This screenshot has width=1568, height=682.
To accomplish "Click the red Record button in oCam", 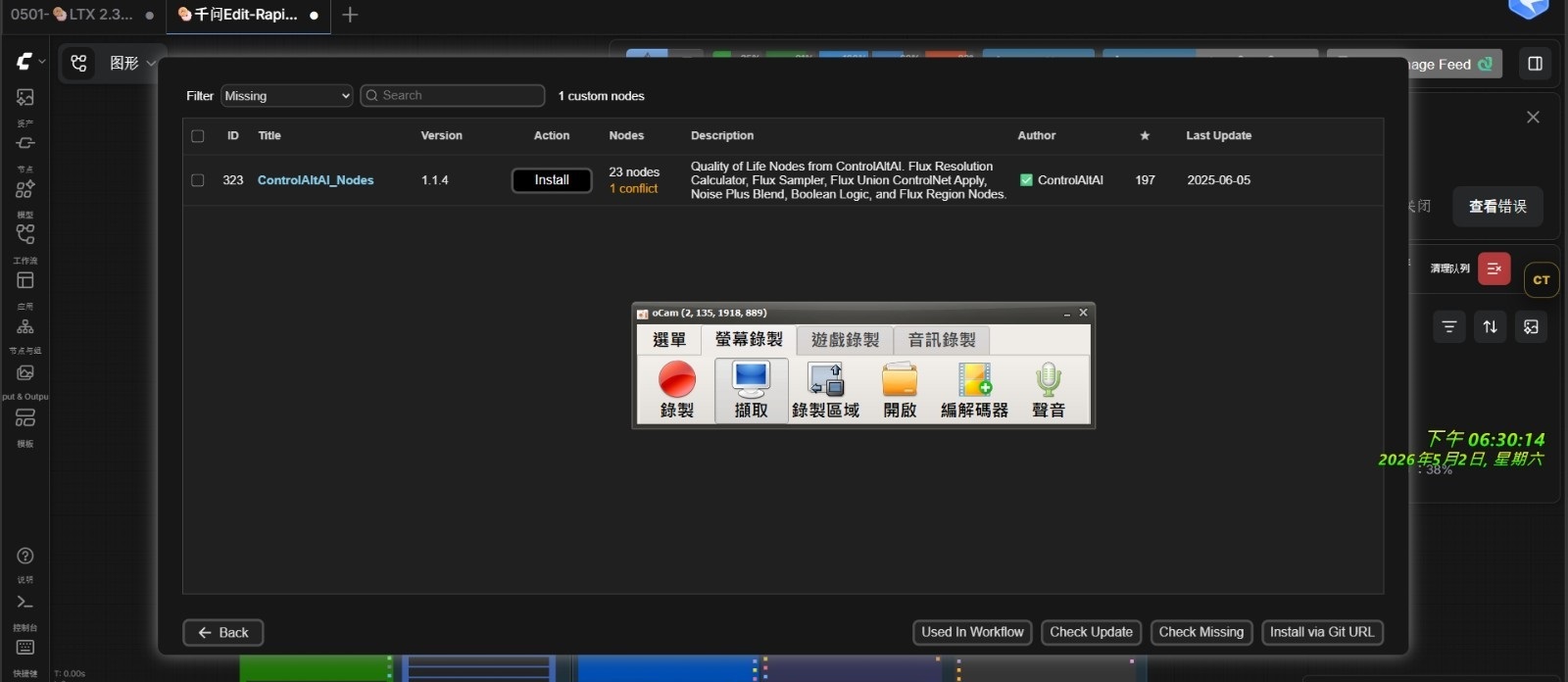I will coord(677,389).
